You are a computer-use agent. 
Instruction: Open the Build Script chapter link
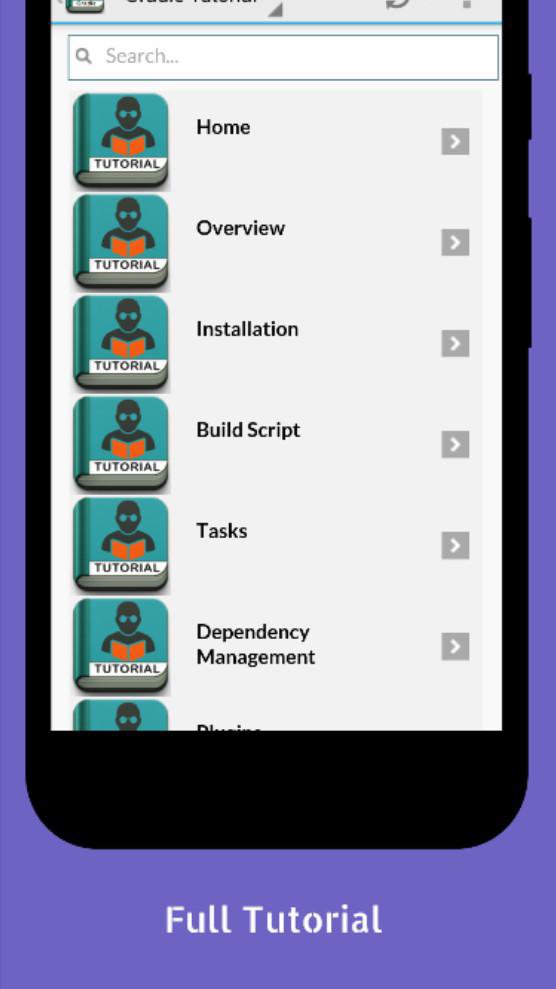[248, 430]
